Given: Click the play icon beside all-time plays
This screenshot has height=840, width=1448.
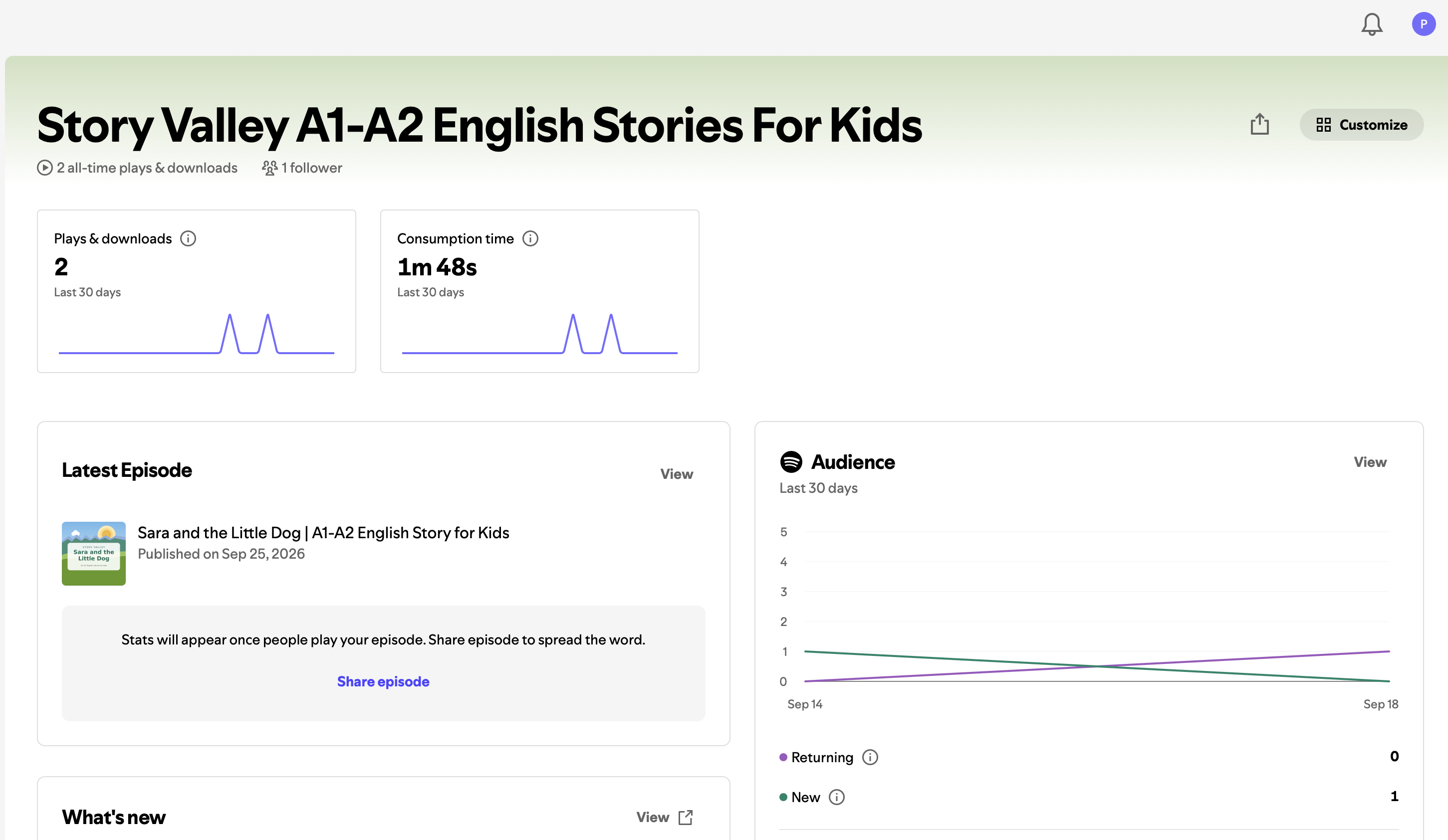Looking at the screenshot, I should click(45, 168).
